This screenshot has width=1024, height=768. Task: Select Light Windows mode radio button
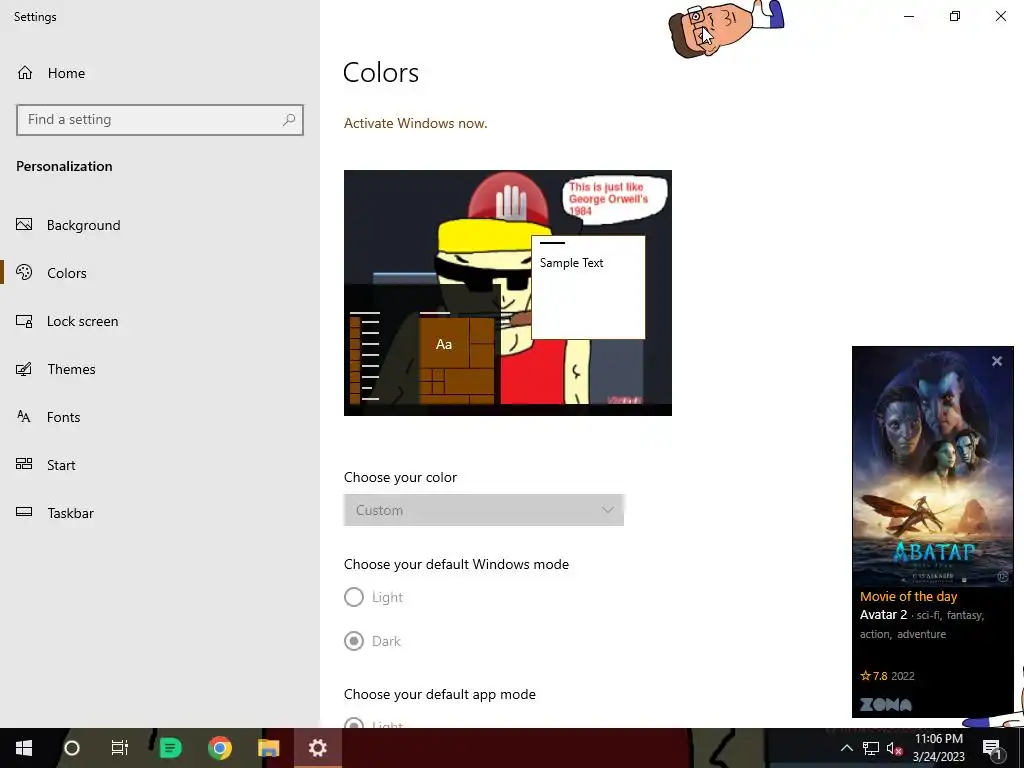[x=354, y=597]
